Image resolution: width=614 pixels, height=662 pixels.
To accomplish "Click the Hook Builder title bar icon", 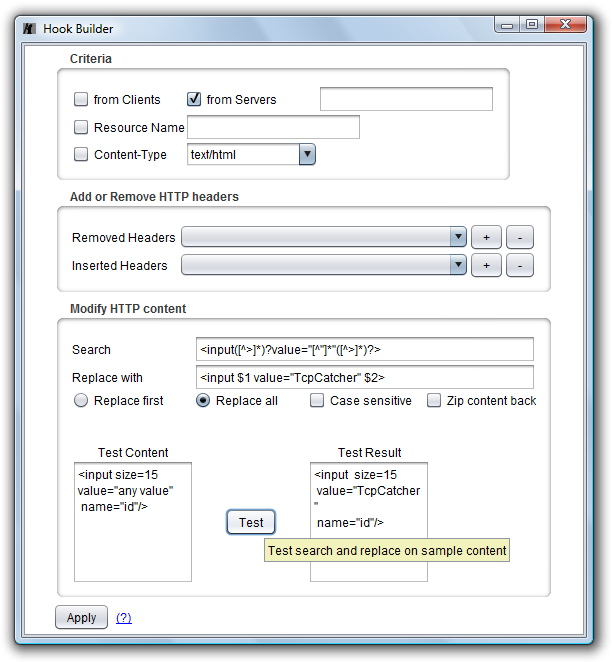I will 29,29.
